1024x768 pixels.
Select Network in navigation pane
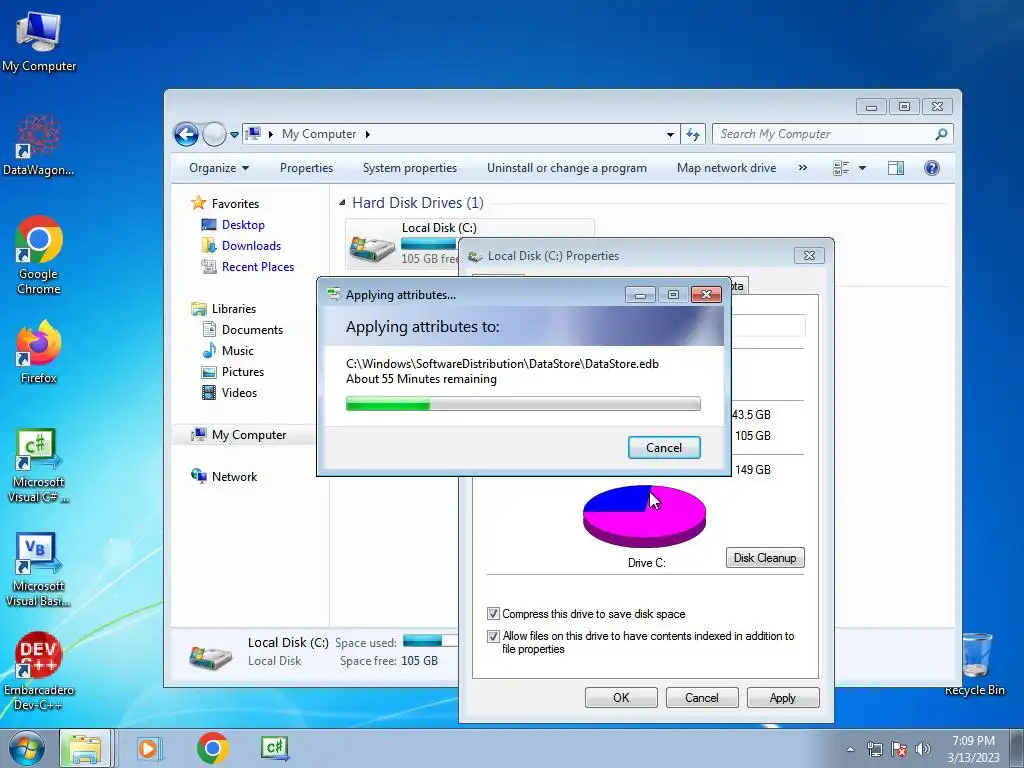point(234,477)
